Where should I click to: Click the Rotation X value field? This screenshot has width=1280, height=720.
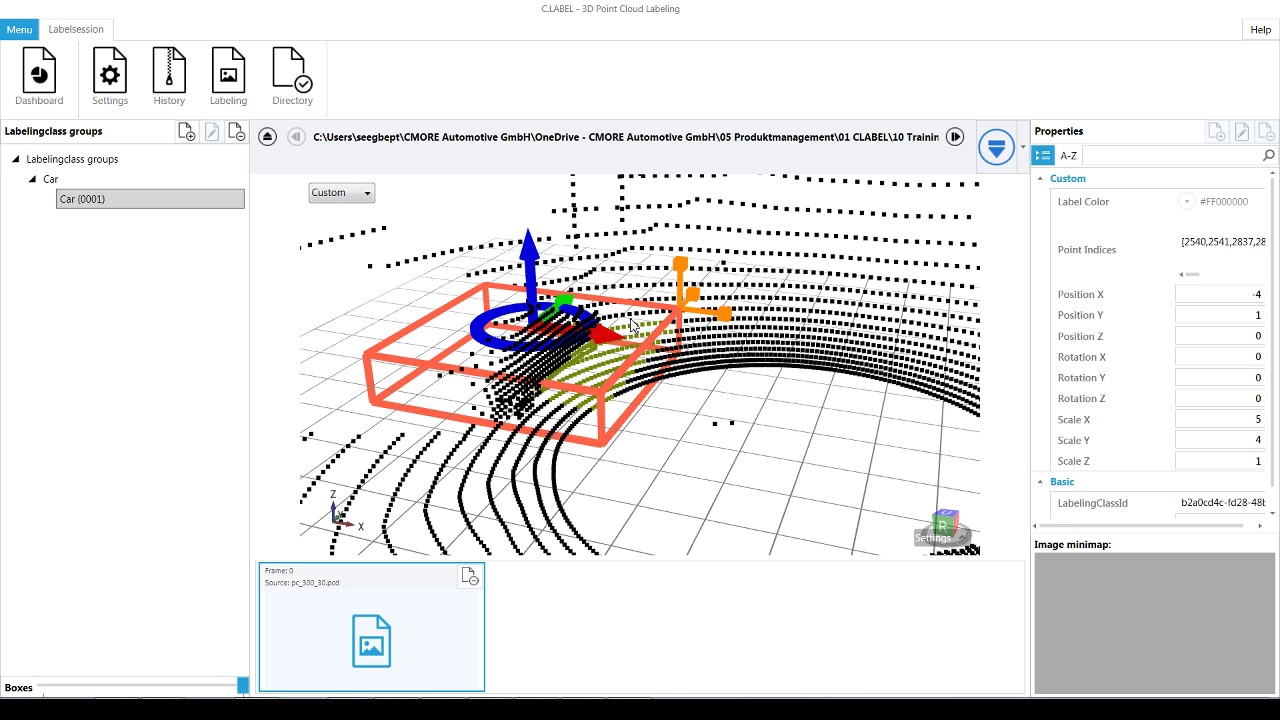point(1220,357)
